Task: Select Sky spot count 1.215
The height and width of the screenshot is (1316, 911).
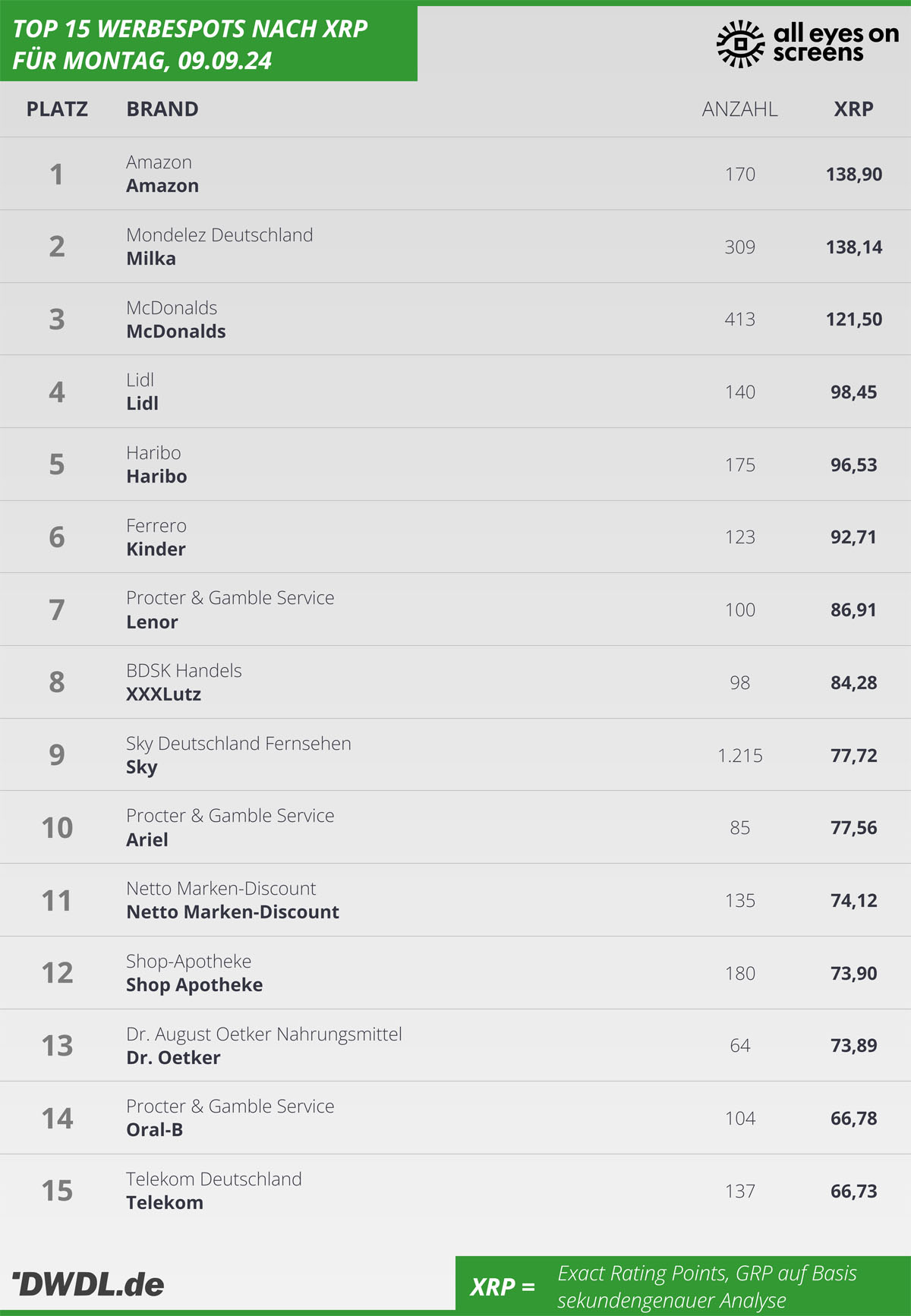Action: point(739,755)
